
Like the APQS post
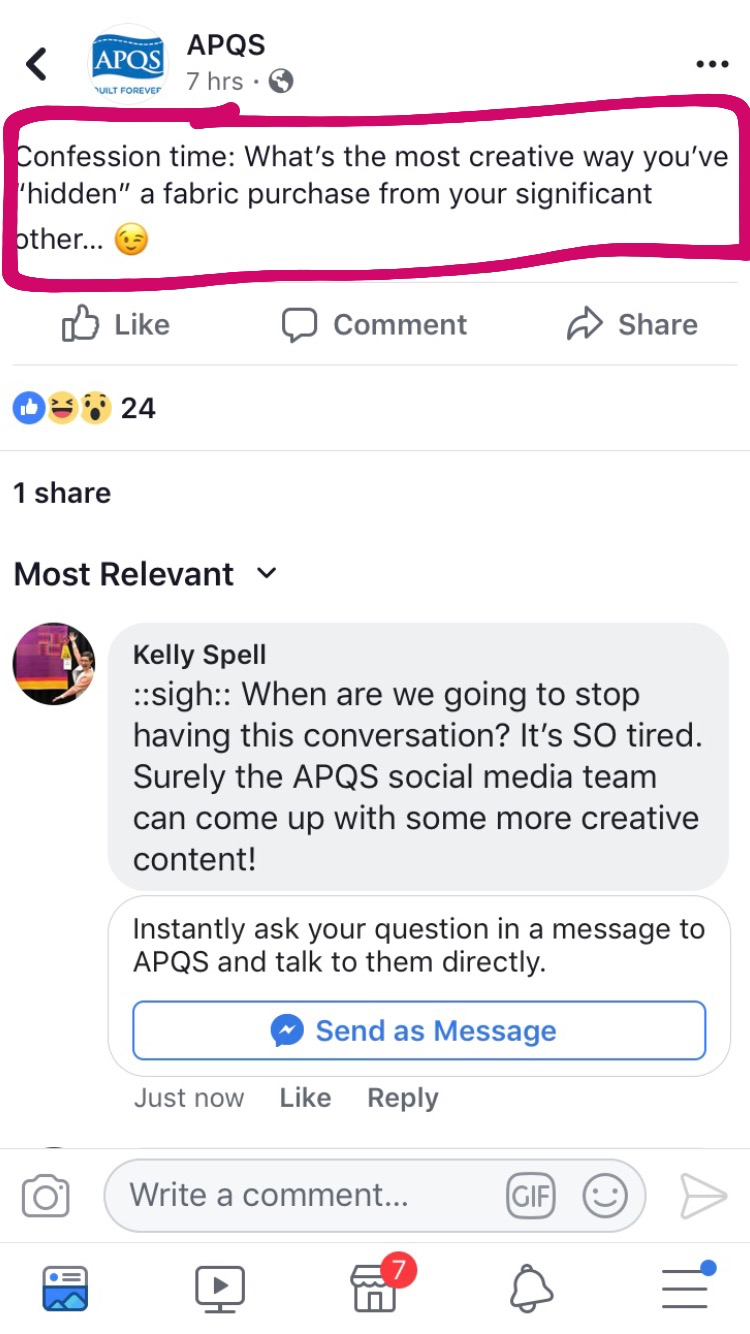point(116,324)
